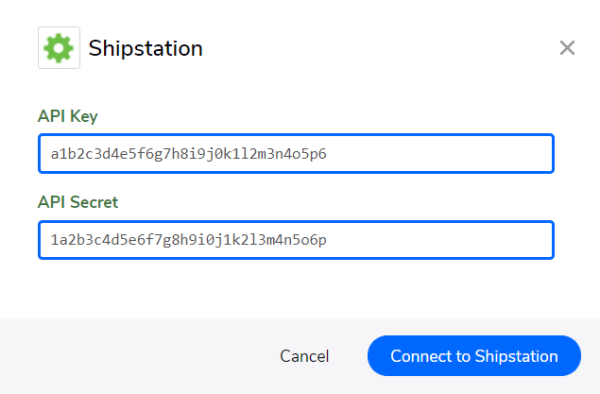Place cursor in the a1b2c3d4 key text
The height and width of the screenshot is (394, 600).
tap(188, 154)
